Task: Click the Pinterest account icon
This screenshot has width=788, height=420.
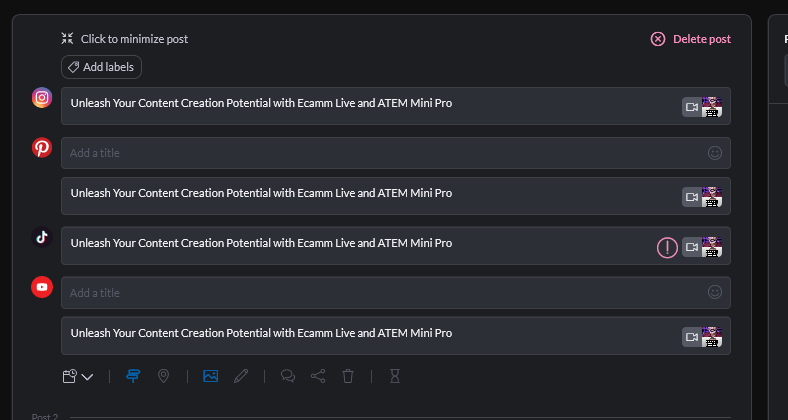Action: tap(42, 148)
